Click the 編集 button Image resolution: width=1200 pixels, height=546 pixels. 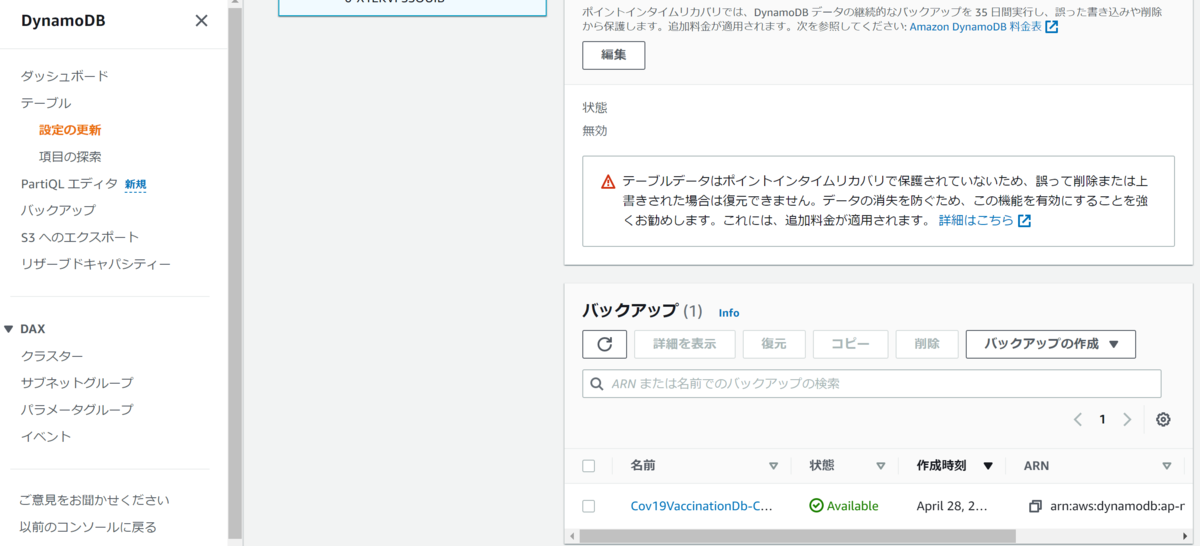point(614,55)
